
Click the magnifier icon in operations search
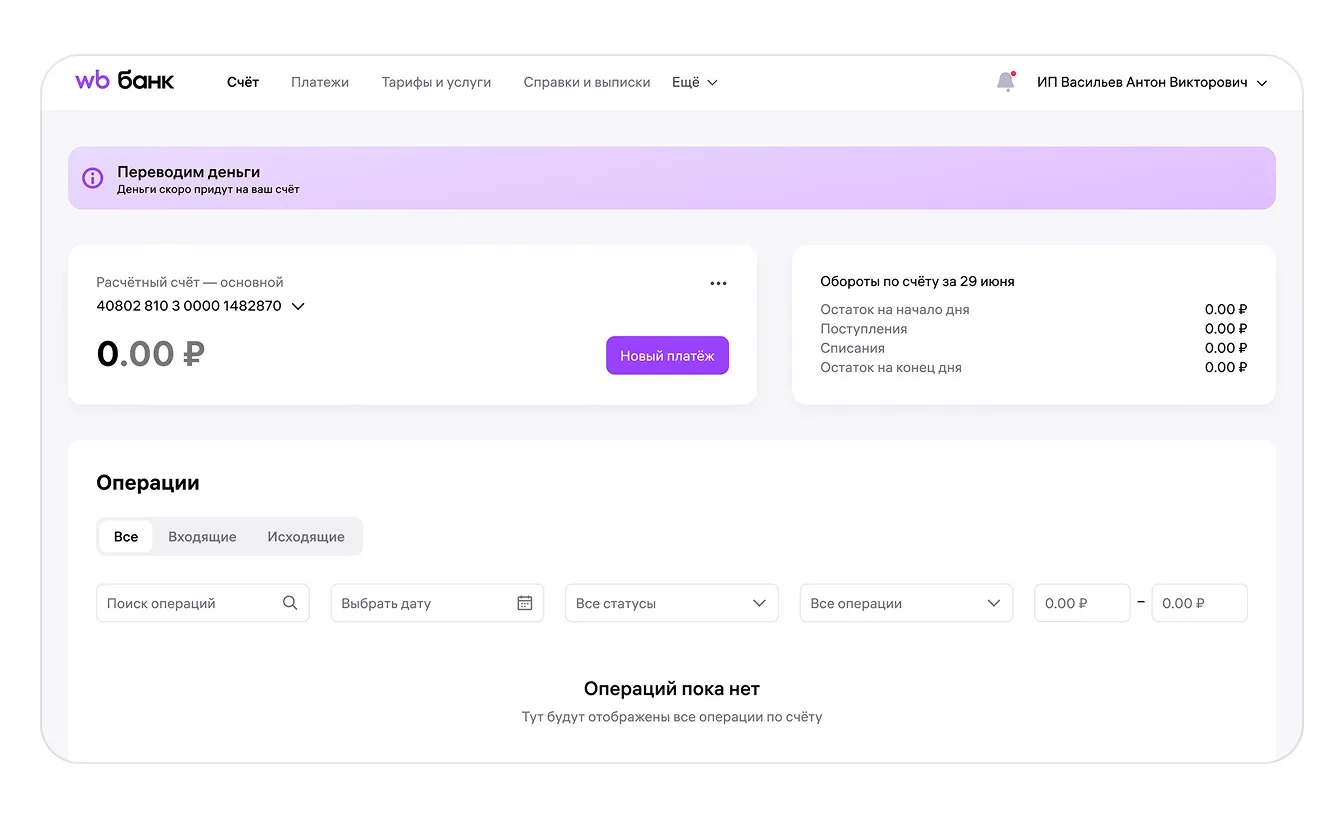[x=290, y=603]
